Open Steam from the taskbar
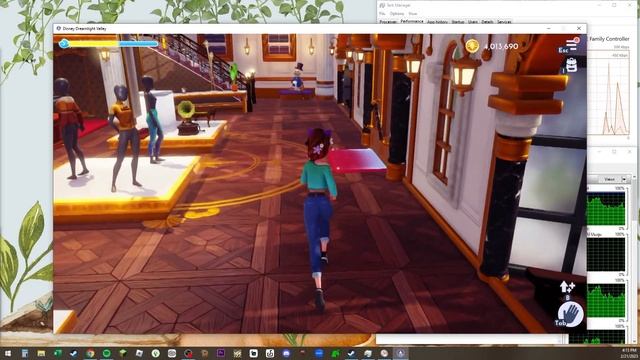Screen dimensions: 640x360 click(x=74, y=353)
